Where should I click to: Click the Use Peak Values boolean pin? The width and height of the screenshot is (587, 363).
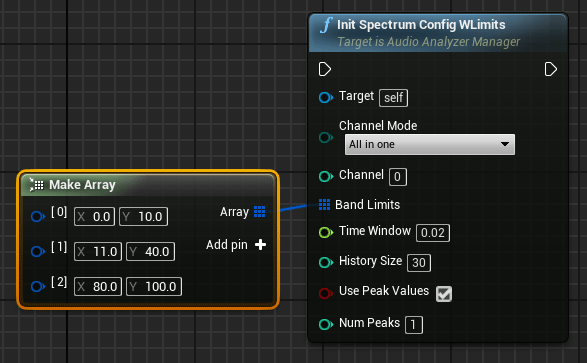coord(326,293)
